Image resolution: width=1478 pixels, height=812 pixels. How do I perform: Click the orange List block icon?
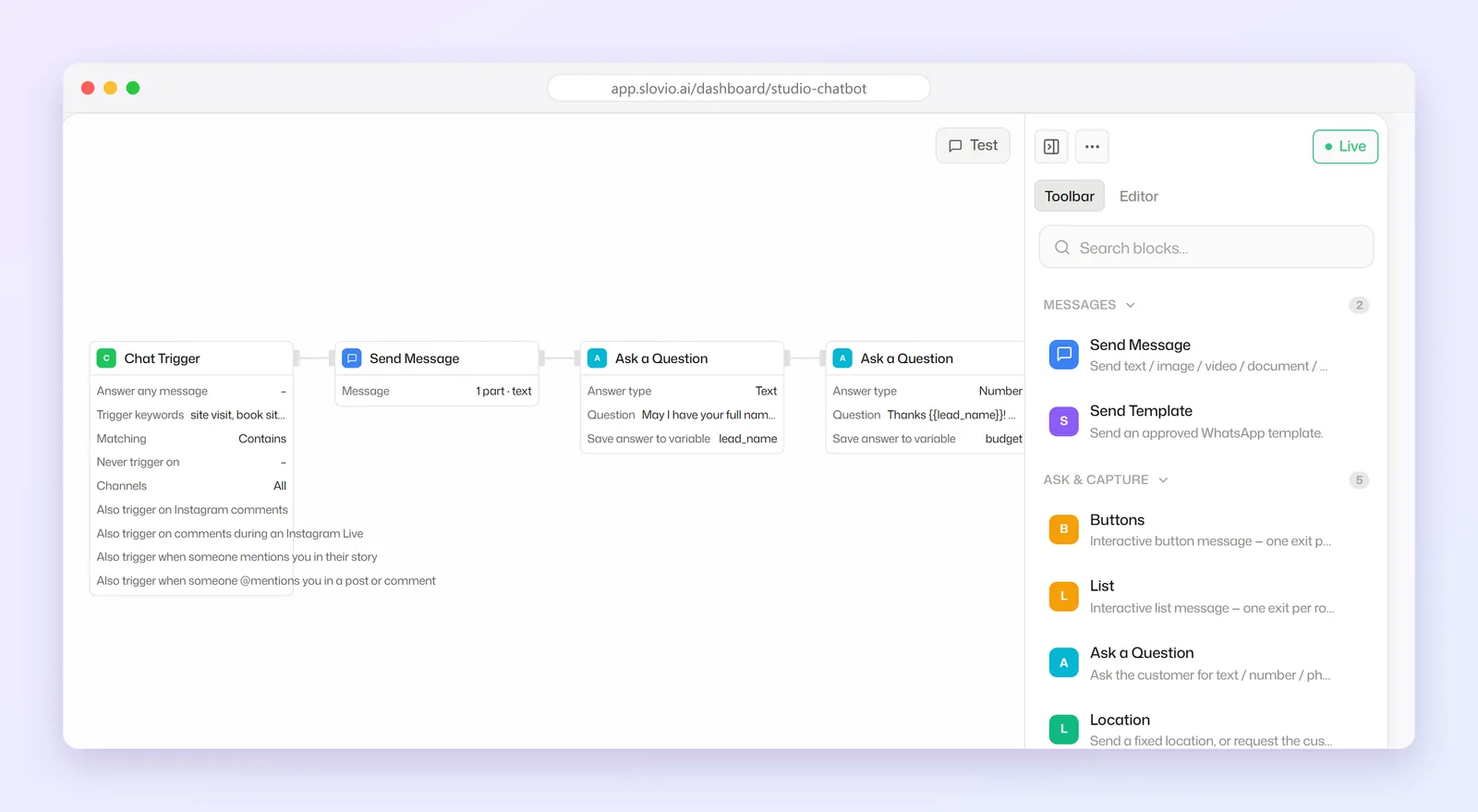tap(1063, 596)
